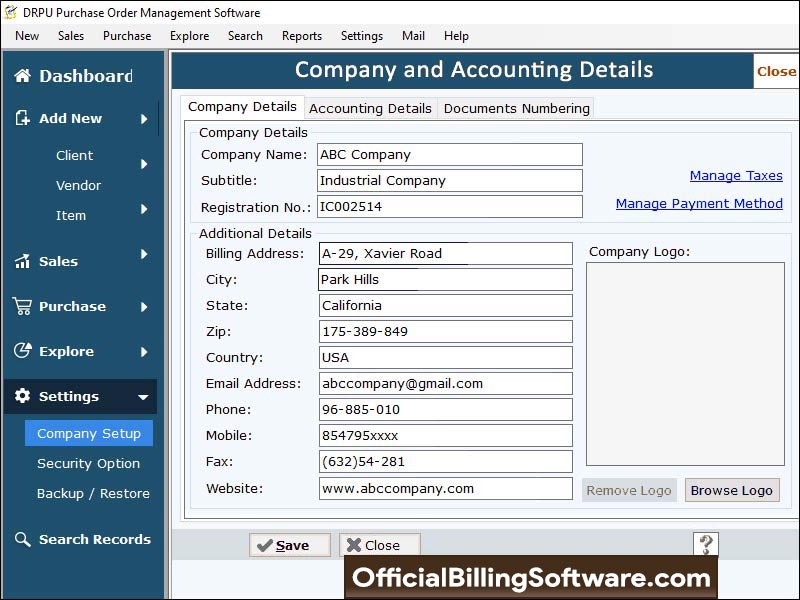Open the Documents Numbering tab

(x=516, y=108)
